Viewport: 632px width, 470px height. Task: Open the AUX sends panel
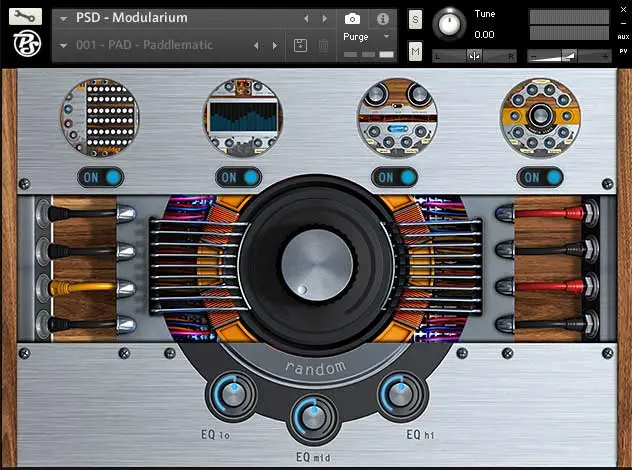tap(623, 37)
